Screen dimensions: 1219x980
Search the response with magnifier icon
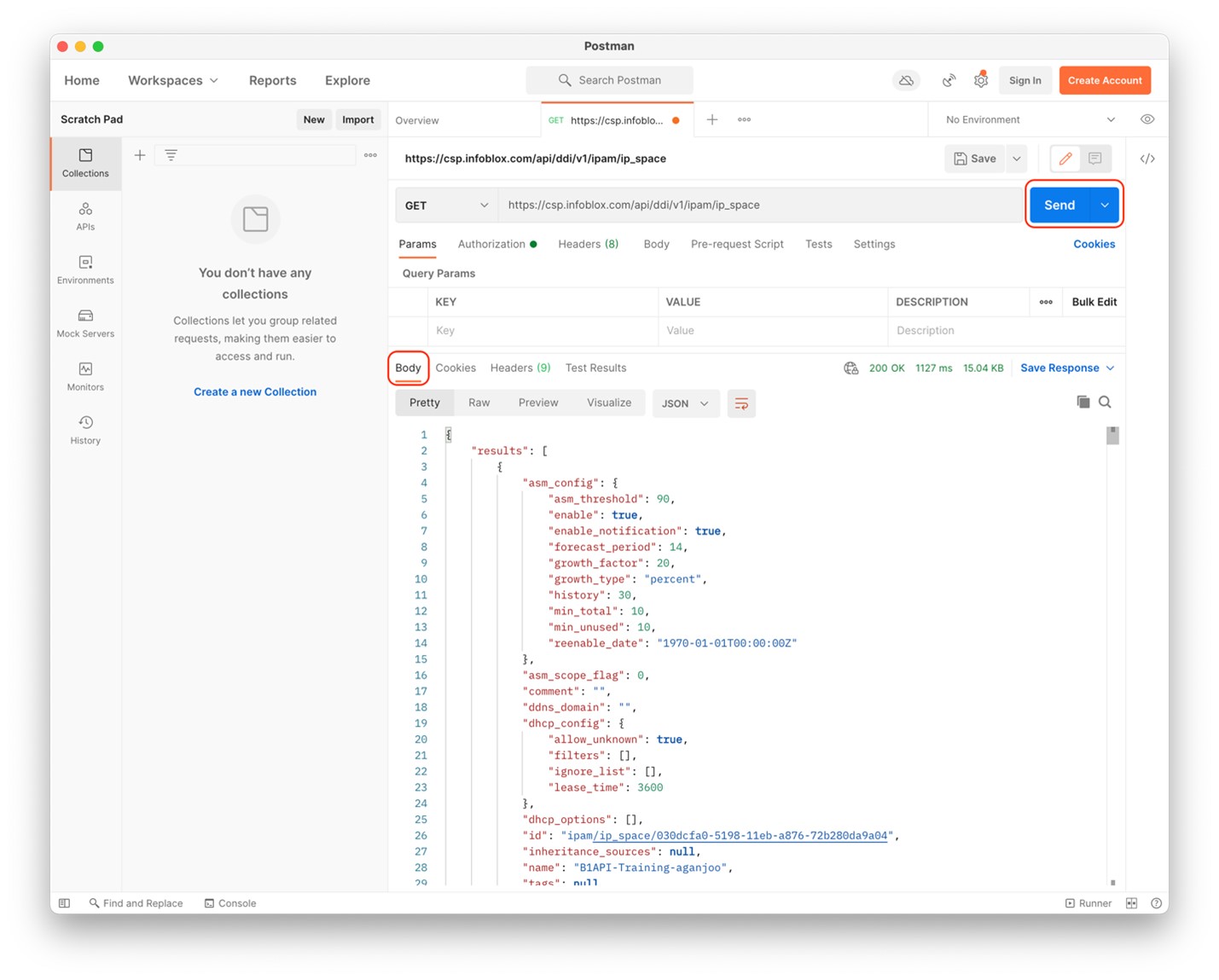click(1105, 402)
